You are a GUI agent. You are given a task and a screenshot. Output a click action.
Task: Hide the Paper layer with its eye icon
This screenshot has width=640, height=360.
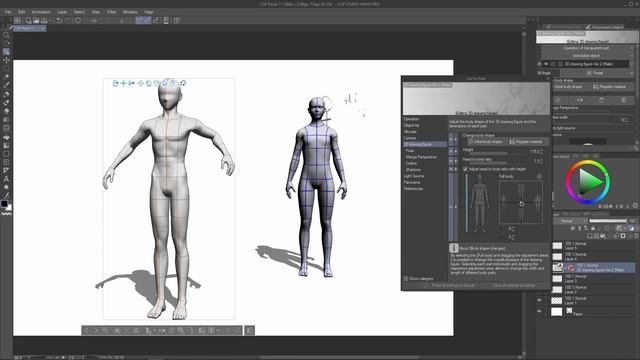coord(540,311)
